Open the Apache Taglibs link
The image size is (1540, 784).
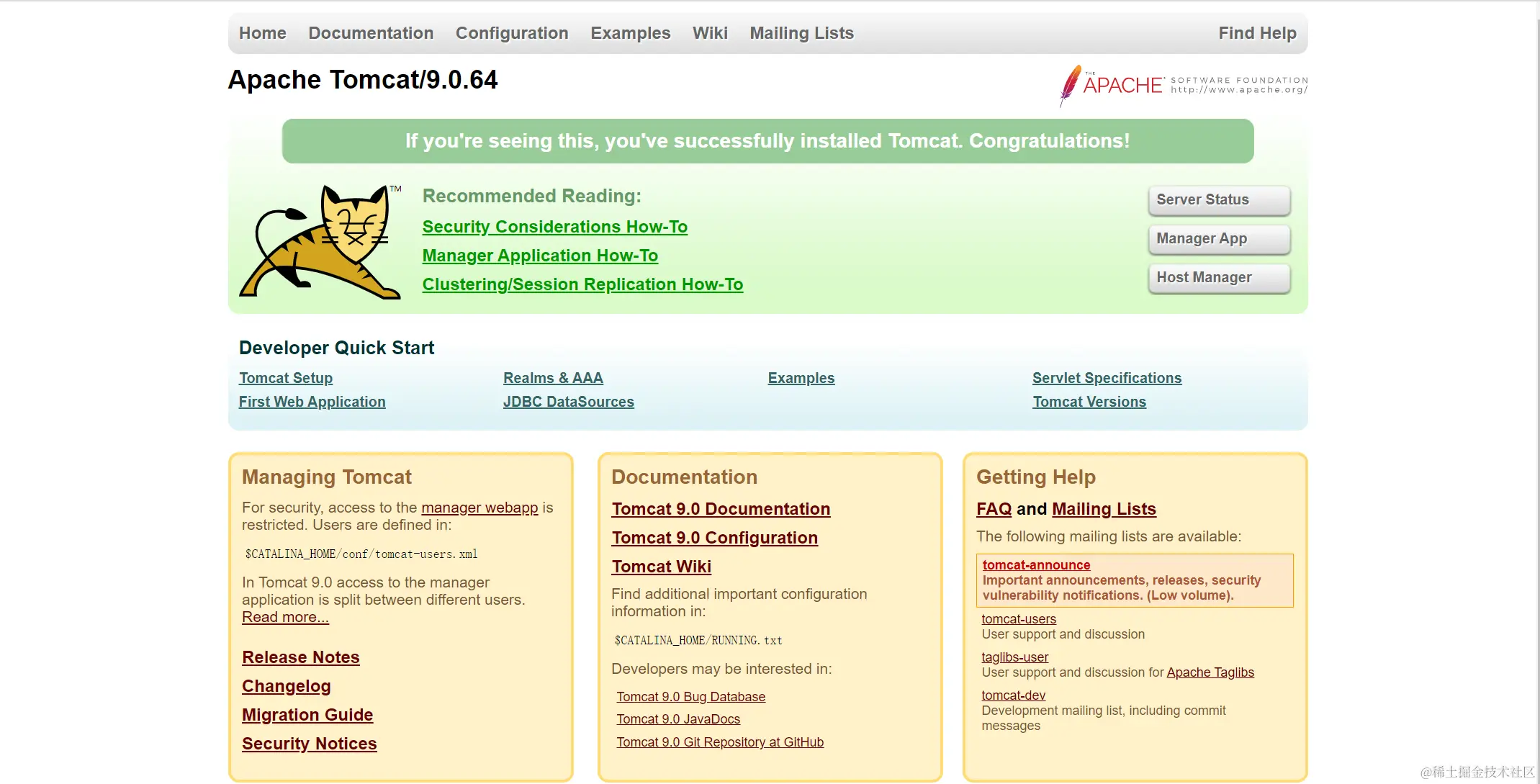(1210, 672)
